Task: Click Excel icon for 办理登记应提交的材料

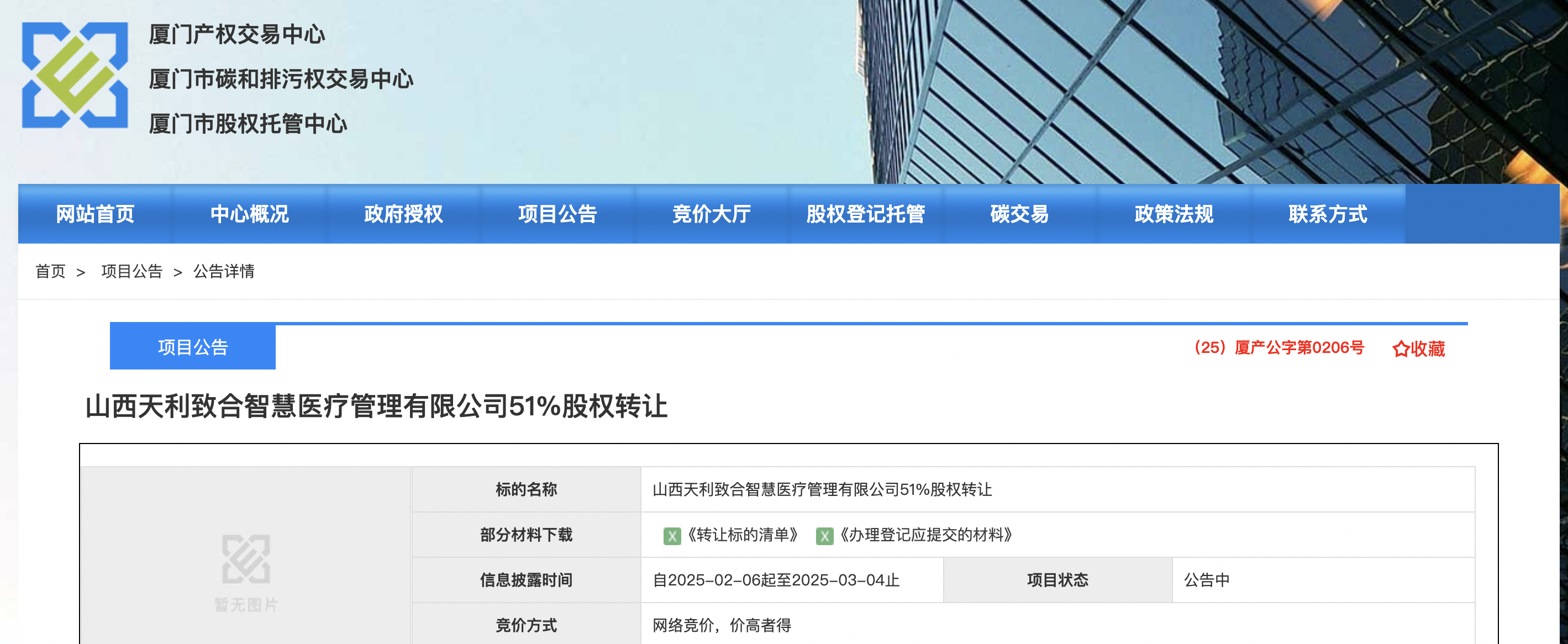Action: pos(824,536)
